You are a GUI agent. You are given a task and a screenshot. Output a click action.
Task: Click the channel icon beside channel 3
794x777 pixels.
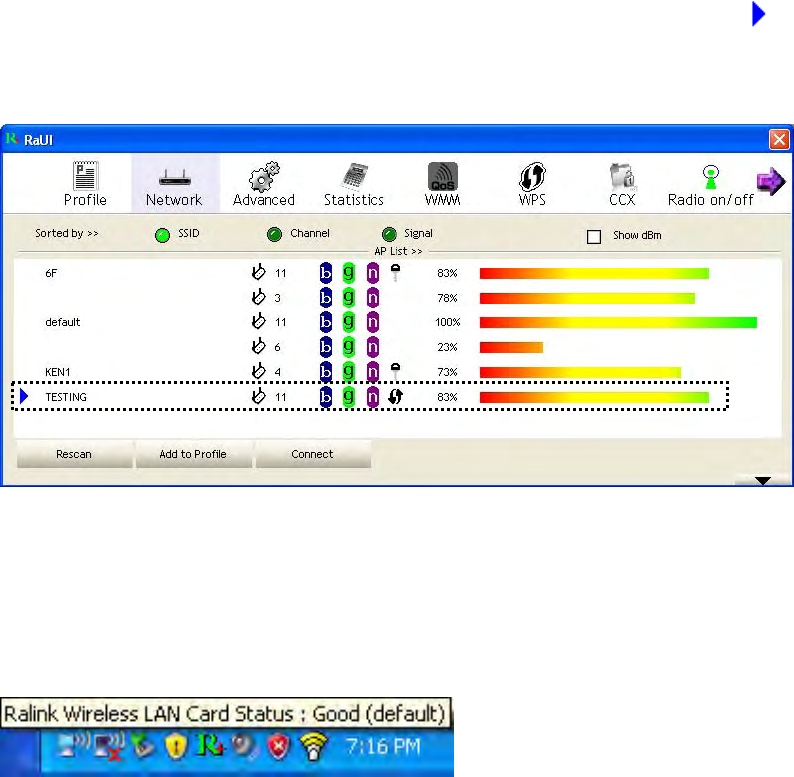(x=258, y=297)
